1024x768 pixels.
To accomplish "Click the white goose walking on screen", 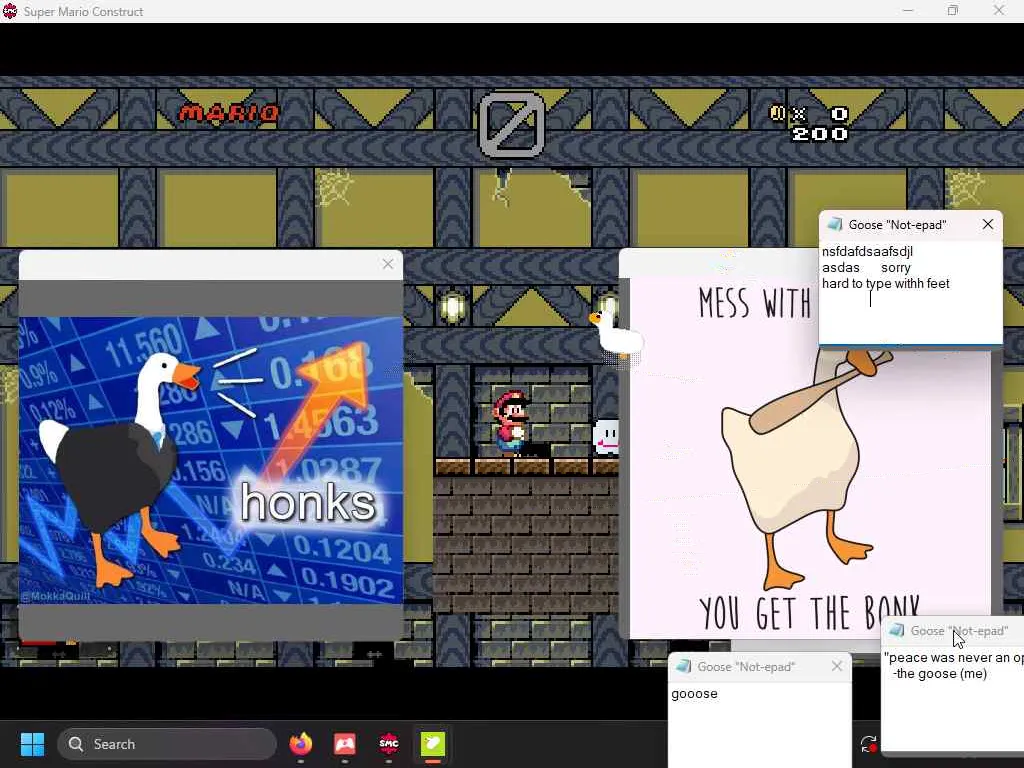I will [x=616, y=334].
